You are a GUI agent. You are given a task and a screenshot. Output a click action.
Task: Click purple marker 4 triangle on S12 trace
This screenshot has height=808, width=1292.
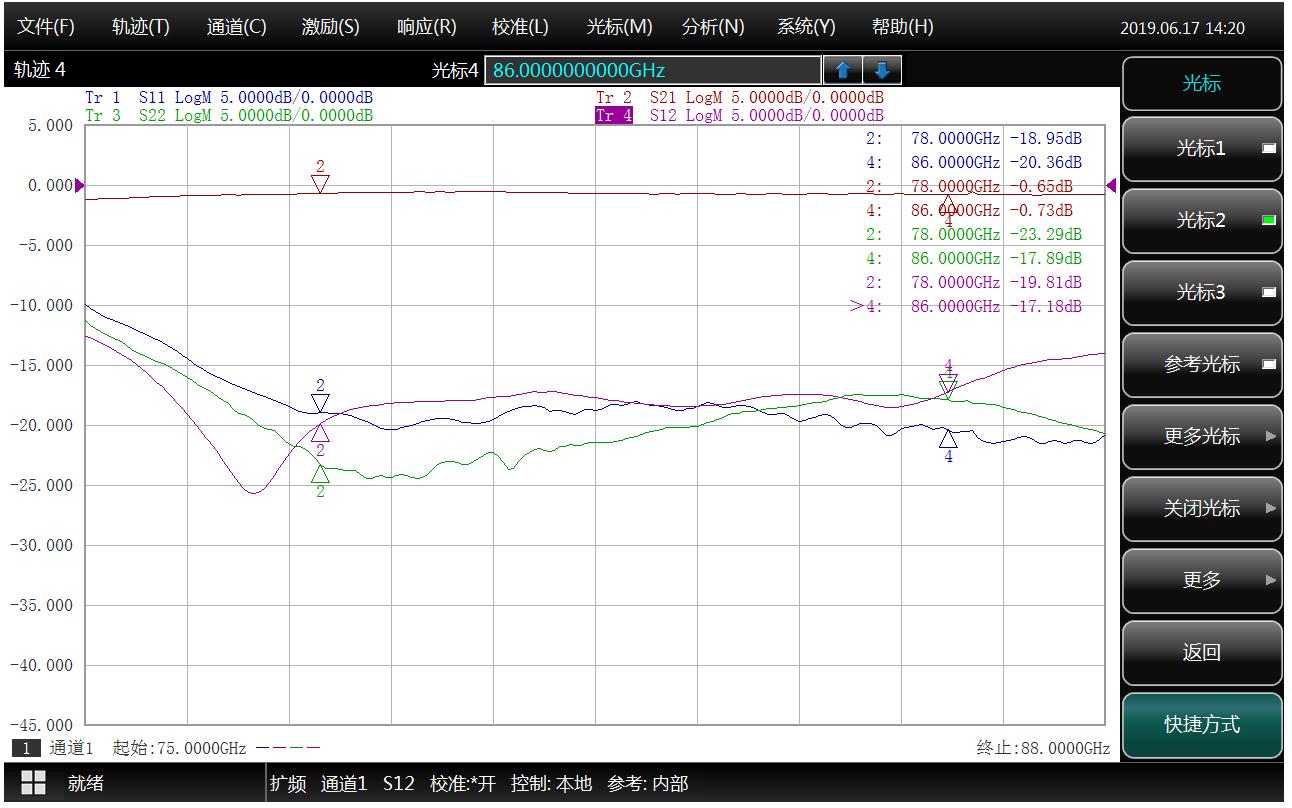948,383
